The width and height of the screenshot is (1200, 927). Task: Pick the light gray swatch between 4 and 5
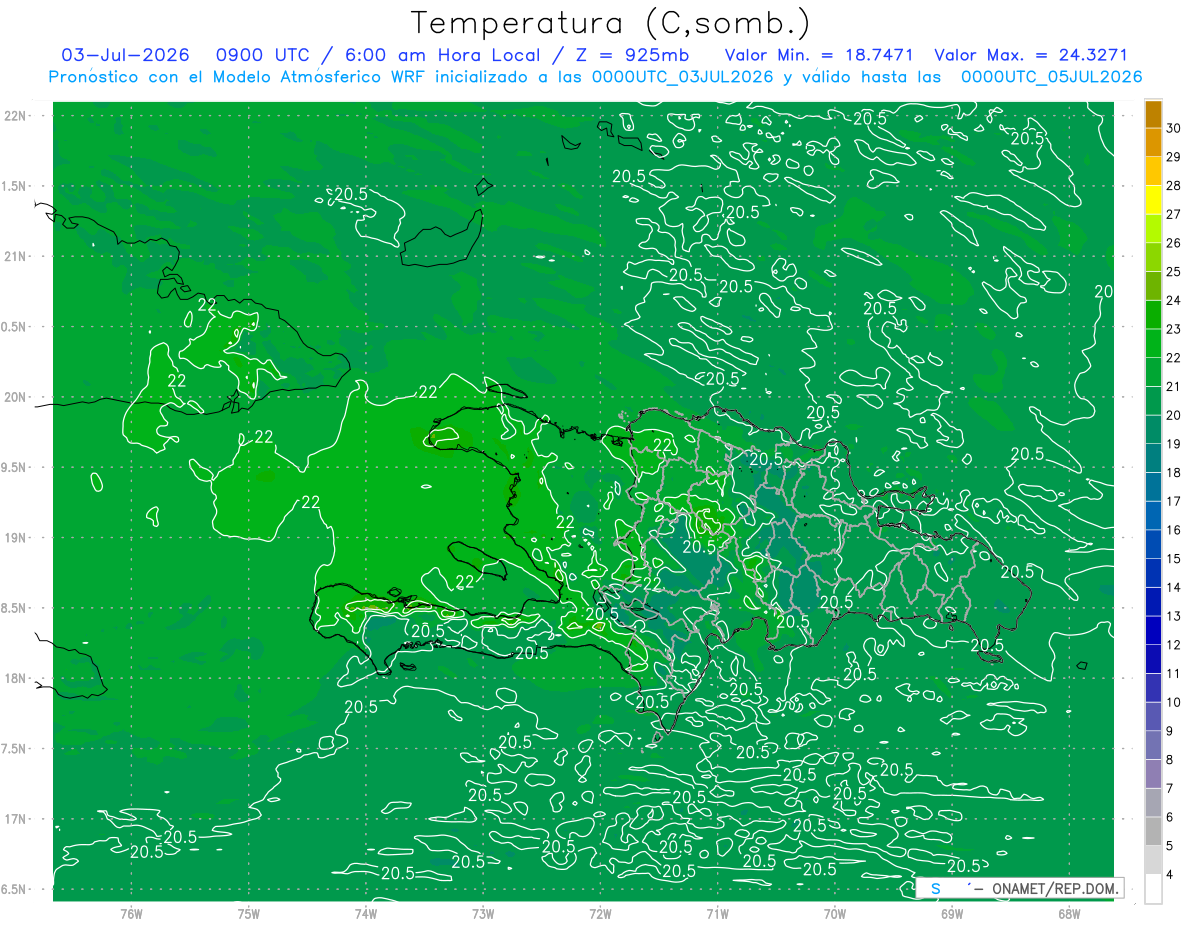point(1154,860)
